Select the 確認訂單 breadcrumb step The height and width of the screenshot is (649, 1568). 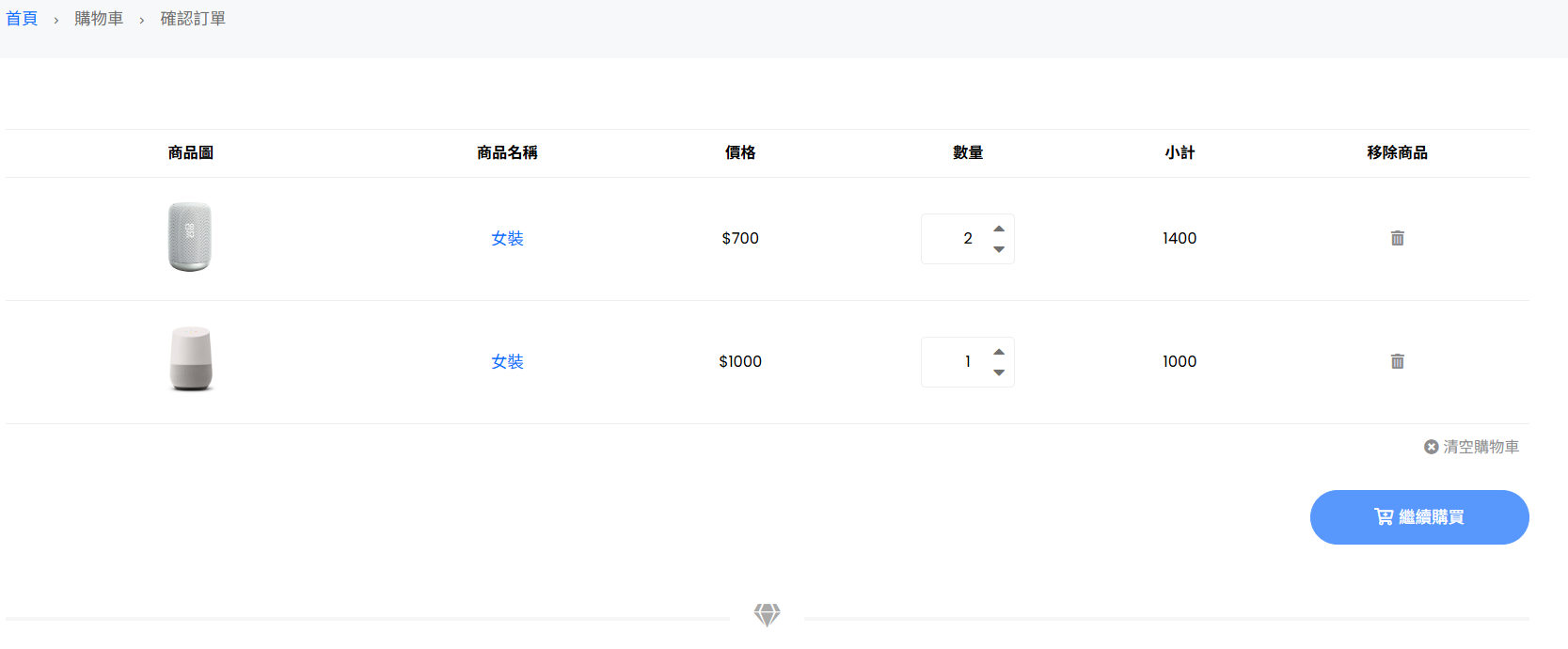(193, 19)
